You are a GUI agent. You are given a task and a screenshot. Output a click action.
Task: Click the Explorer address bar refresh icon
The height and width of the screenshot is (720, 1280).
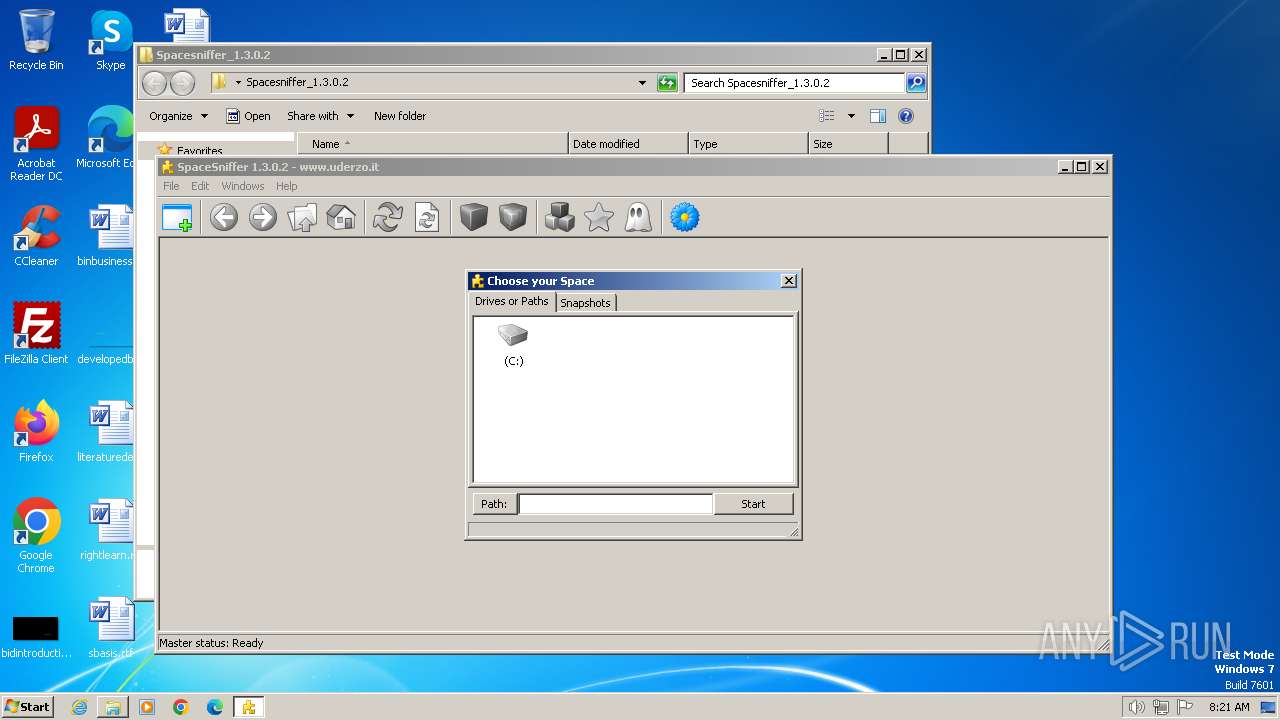(x=667, y=83)
